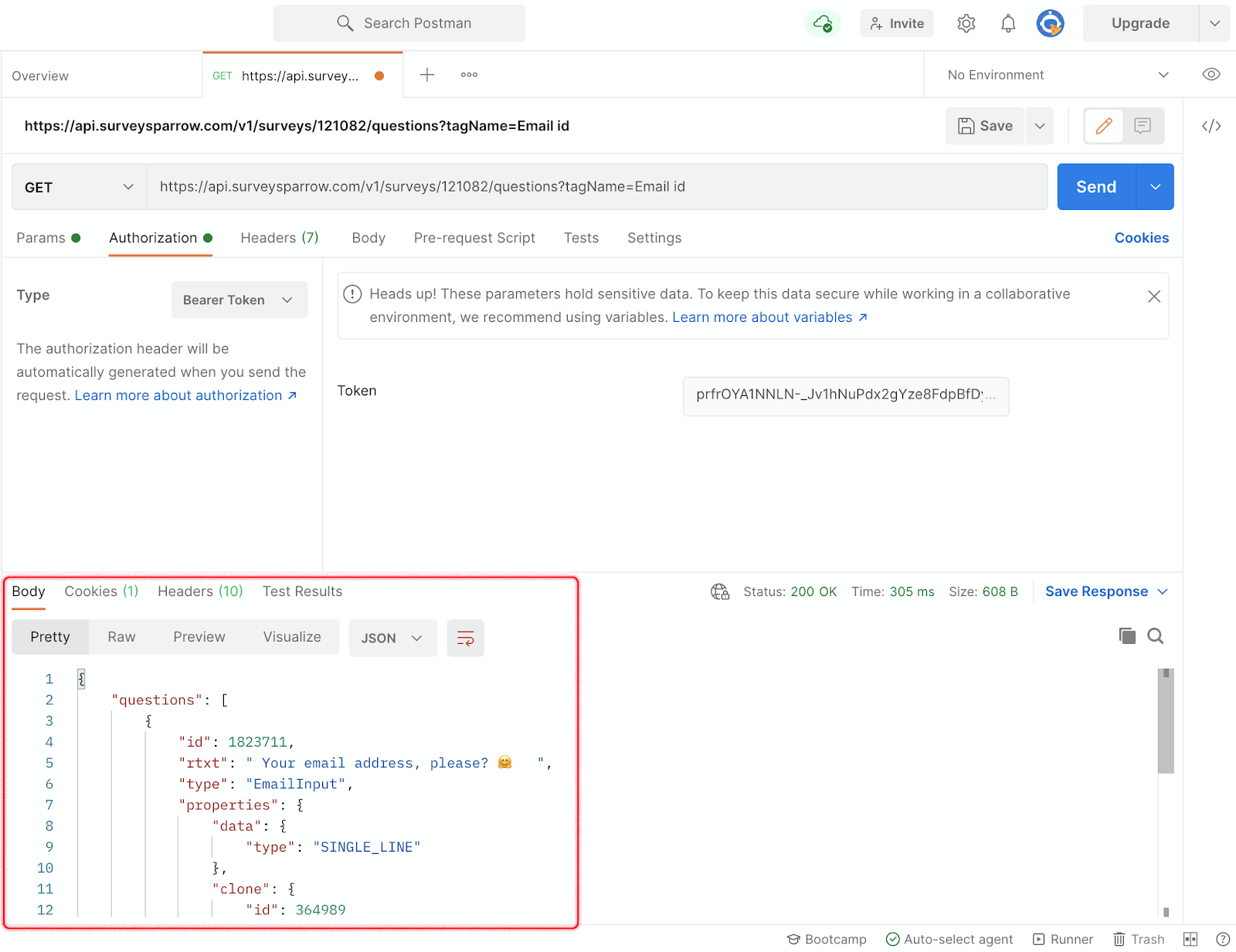Follow Learn more about authorization link
Screen dimensions: 1236x952
tap(185, 395)
